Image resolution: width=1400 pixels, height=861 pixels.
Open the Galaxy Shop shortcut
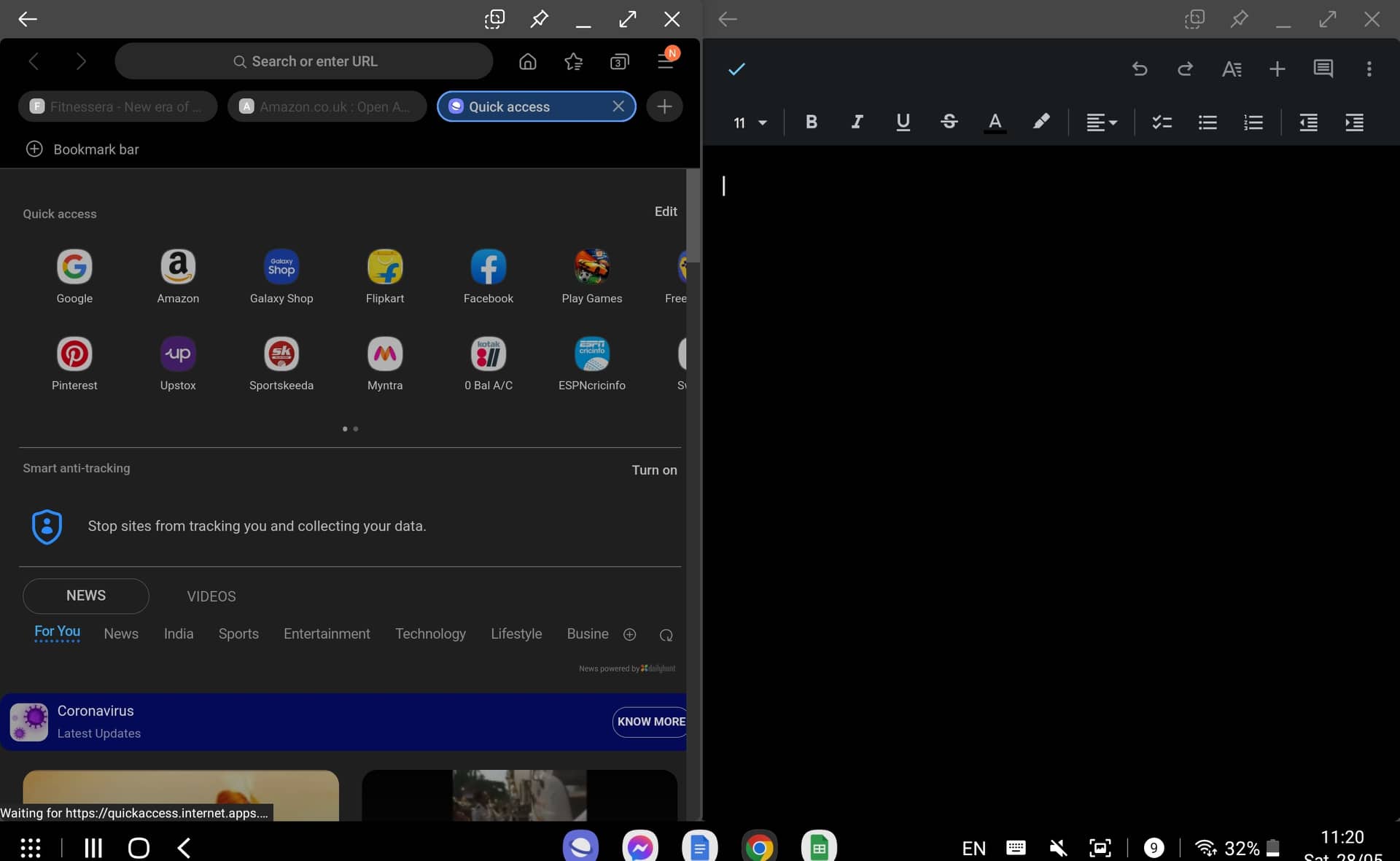click(x=281, y=276)
